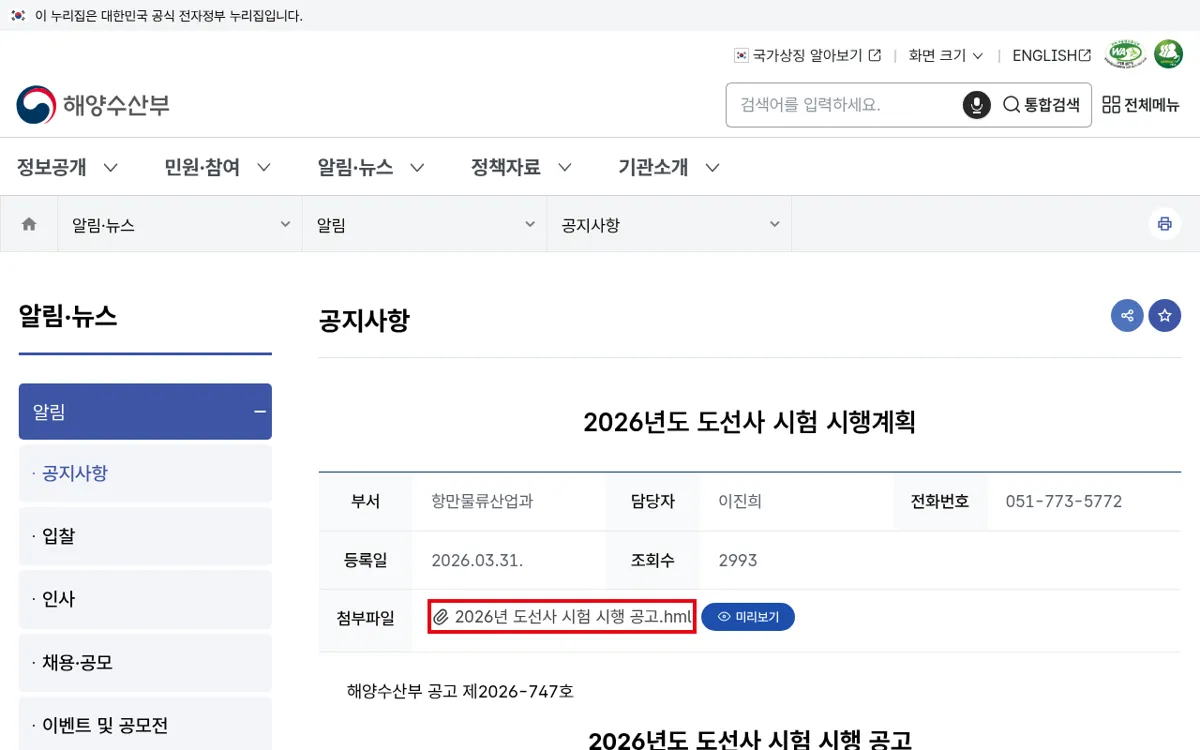Click the search input field
The height and width of the screenshot is (750, 1200).
[x=845, y=105]
